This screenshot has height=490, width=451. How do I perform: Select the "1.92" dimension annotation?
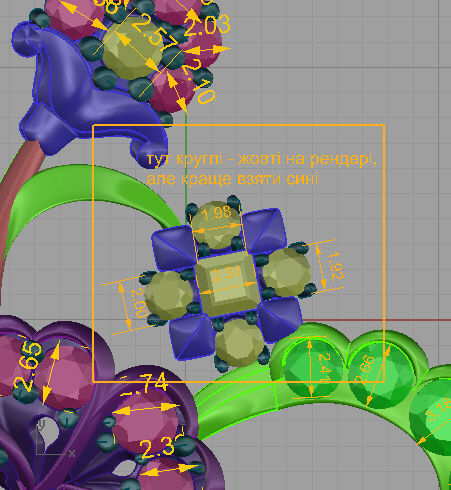(337, 265)
